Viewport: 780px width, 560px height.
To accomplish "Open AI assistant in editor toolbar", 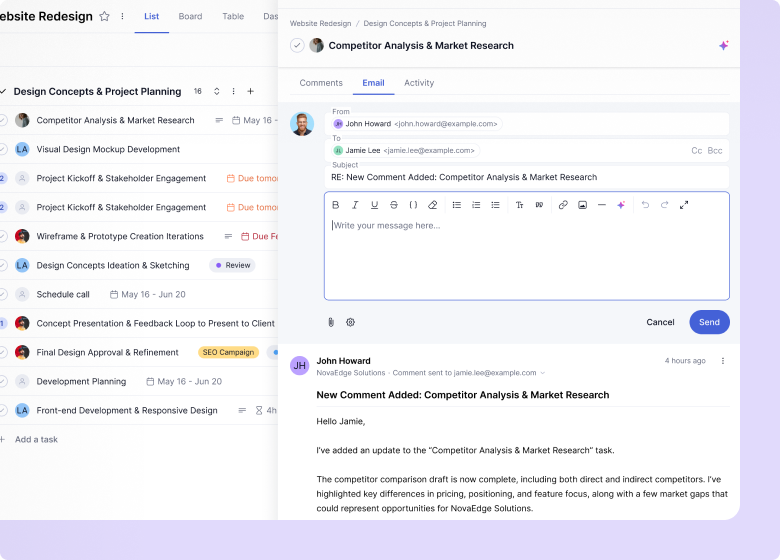I will coord(621,205).
